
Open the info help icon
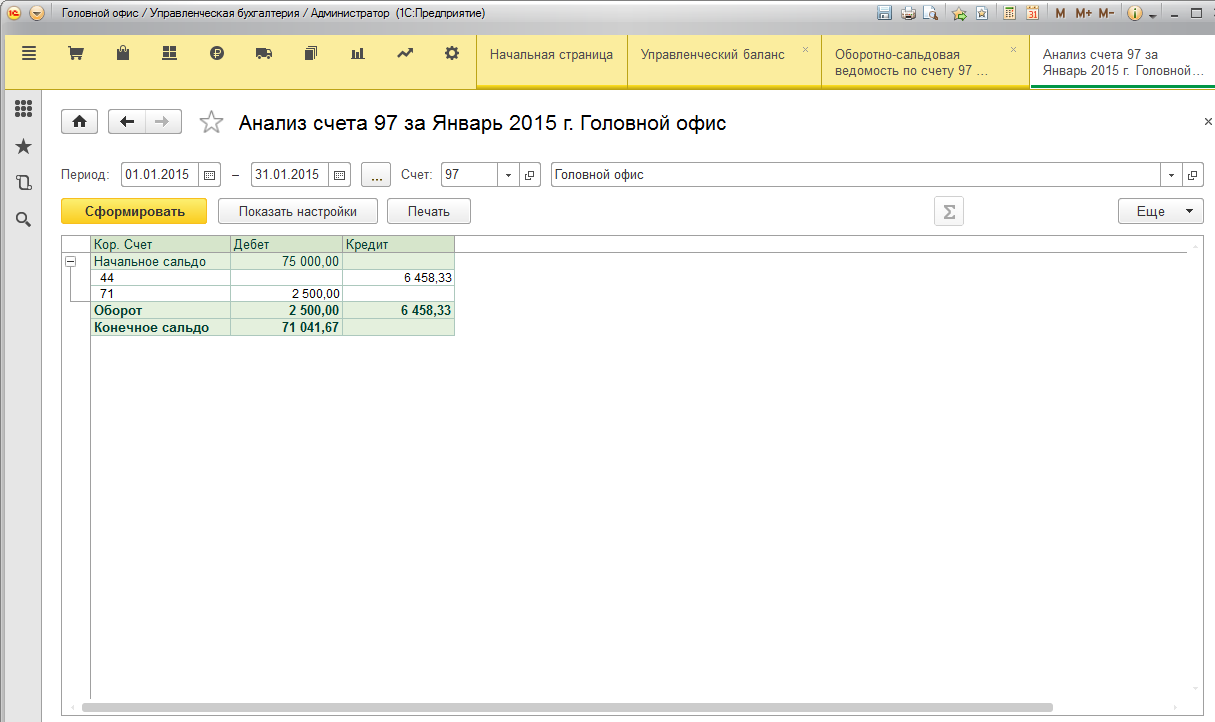coord(1135,13)
